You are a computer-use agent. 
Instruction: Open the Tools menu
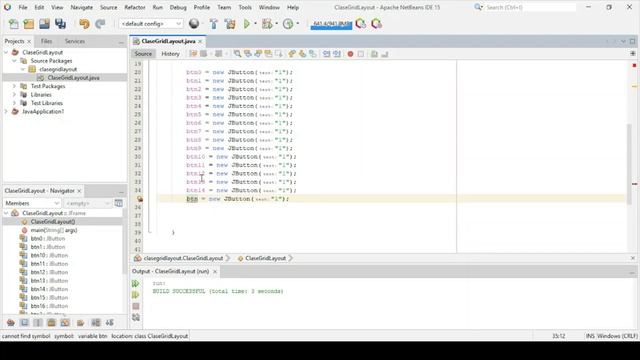tap(245, 7)
